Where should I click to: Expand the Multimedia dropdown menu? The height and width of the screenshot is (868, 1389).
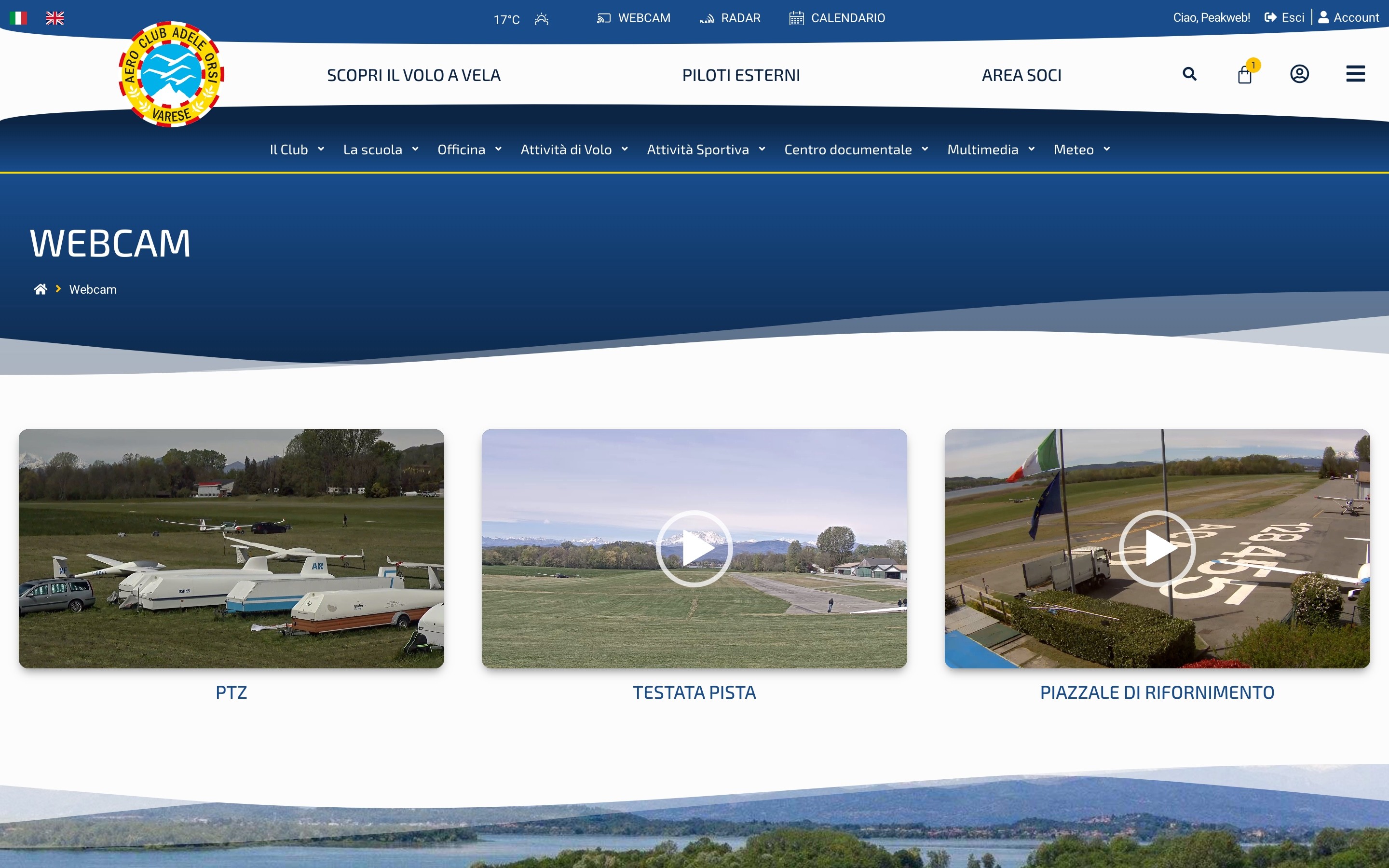[991, 150]
